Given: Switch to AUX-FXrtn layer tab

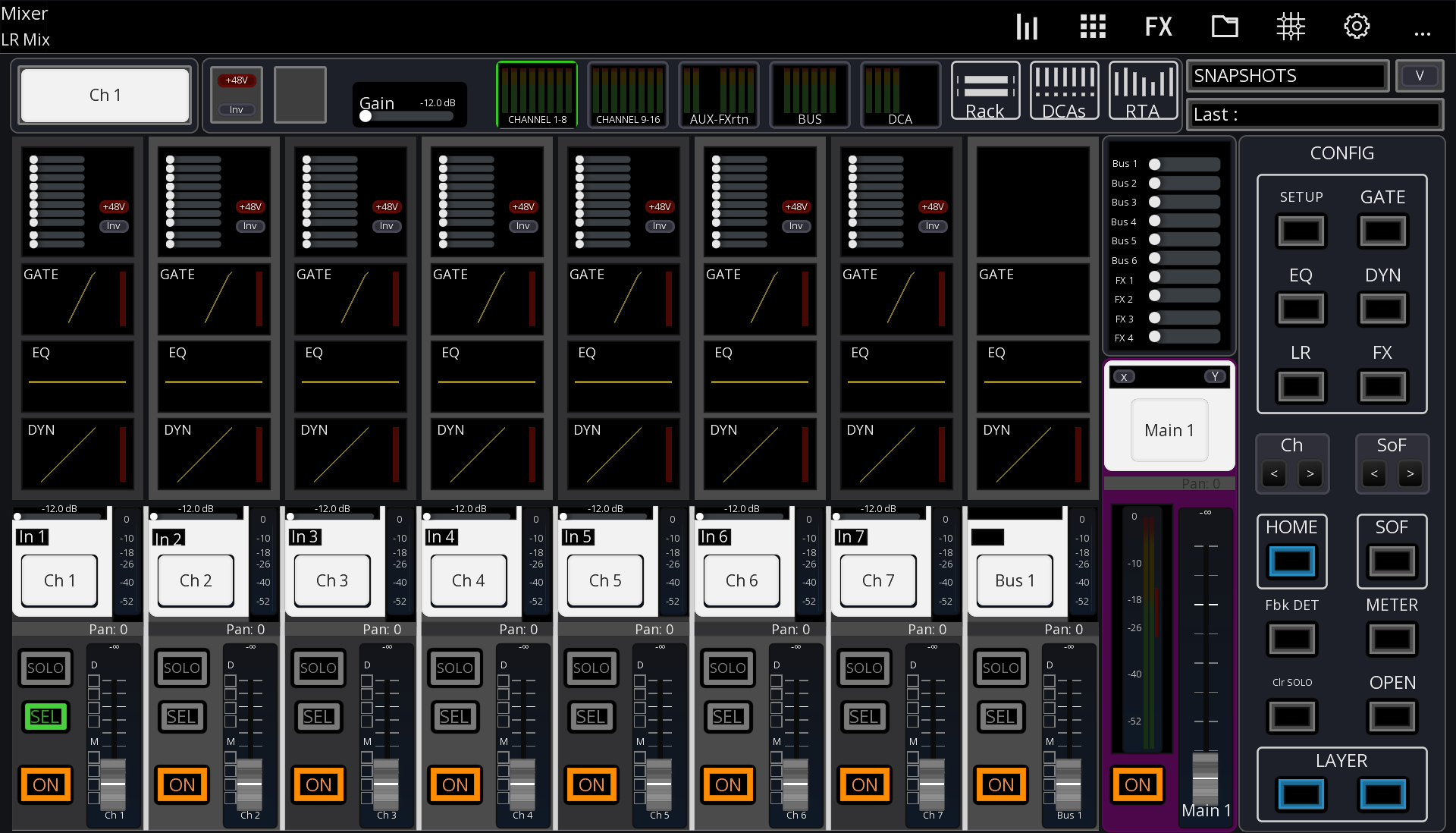Looking at the screenshot, I should coord(719,94).
